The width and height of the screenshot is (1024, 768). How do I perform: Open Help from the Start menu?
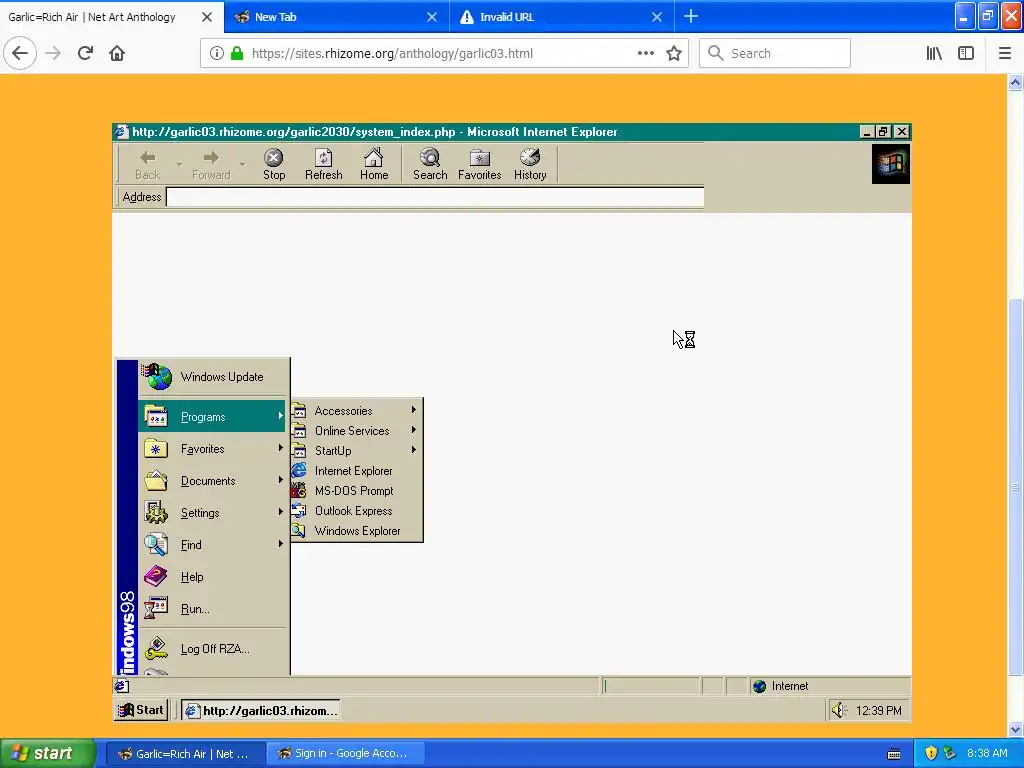point(212,577)
